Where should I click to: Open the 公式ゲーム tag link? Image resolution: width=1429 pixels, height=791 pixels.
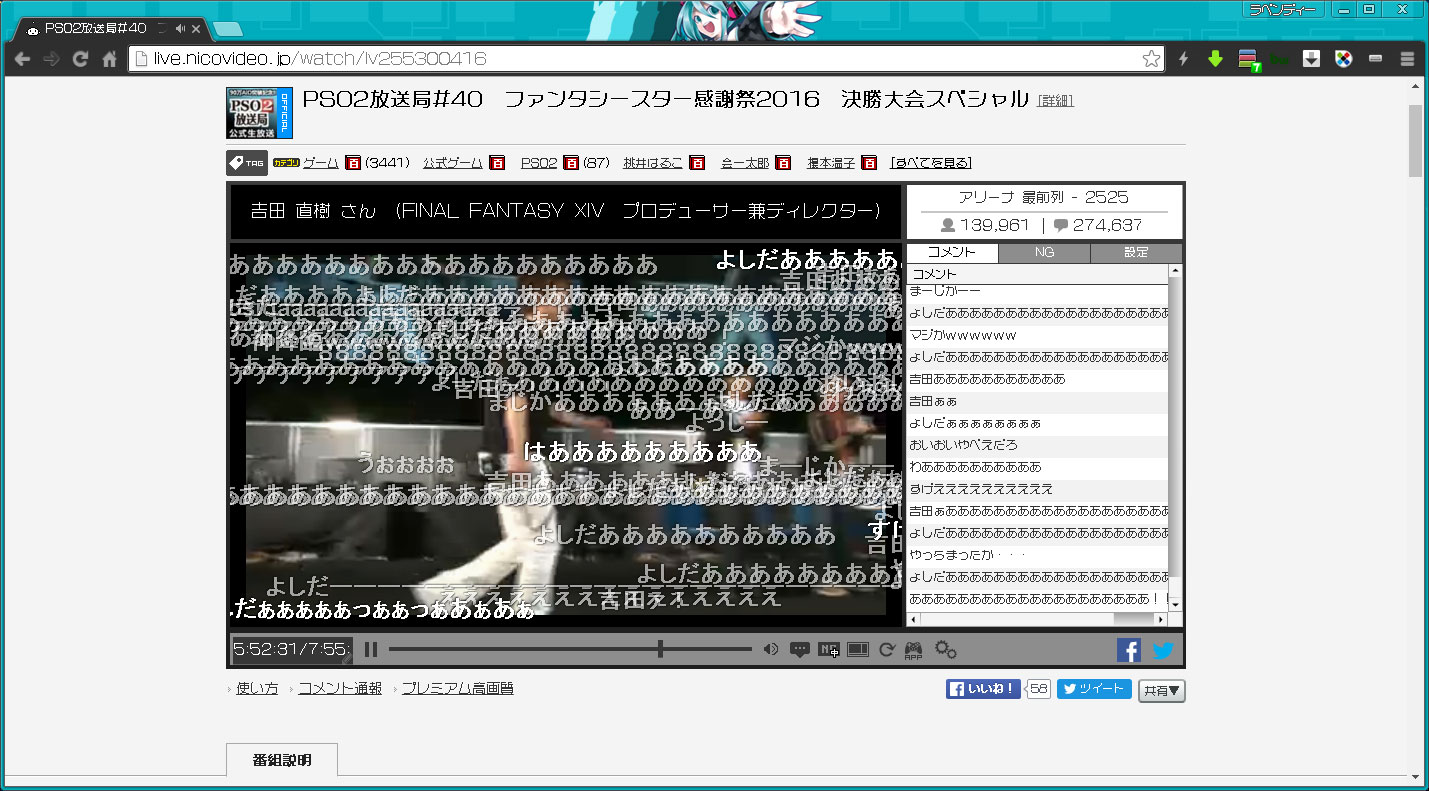coord(452,163)
